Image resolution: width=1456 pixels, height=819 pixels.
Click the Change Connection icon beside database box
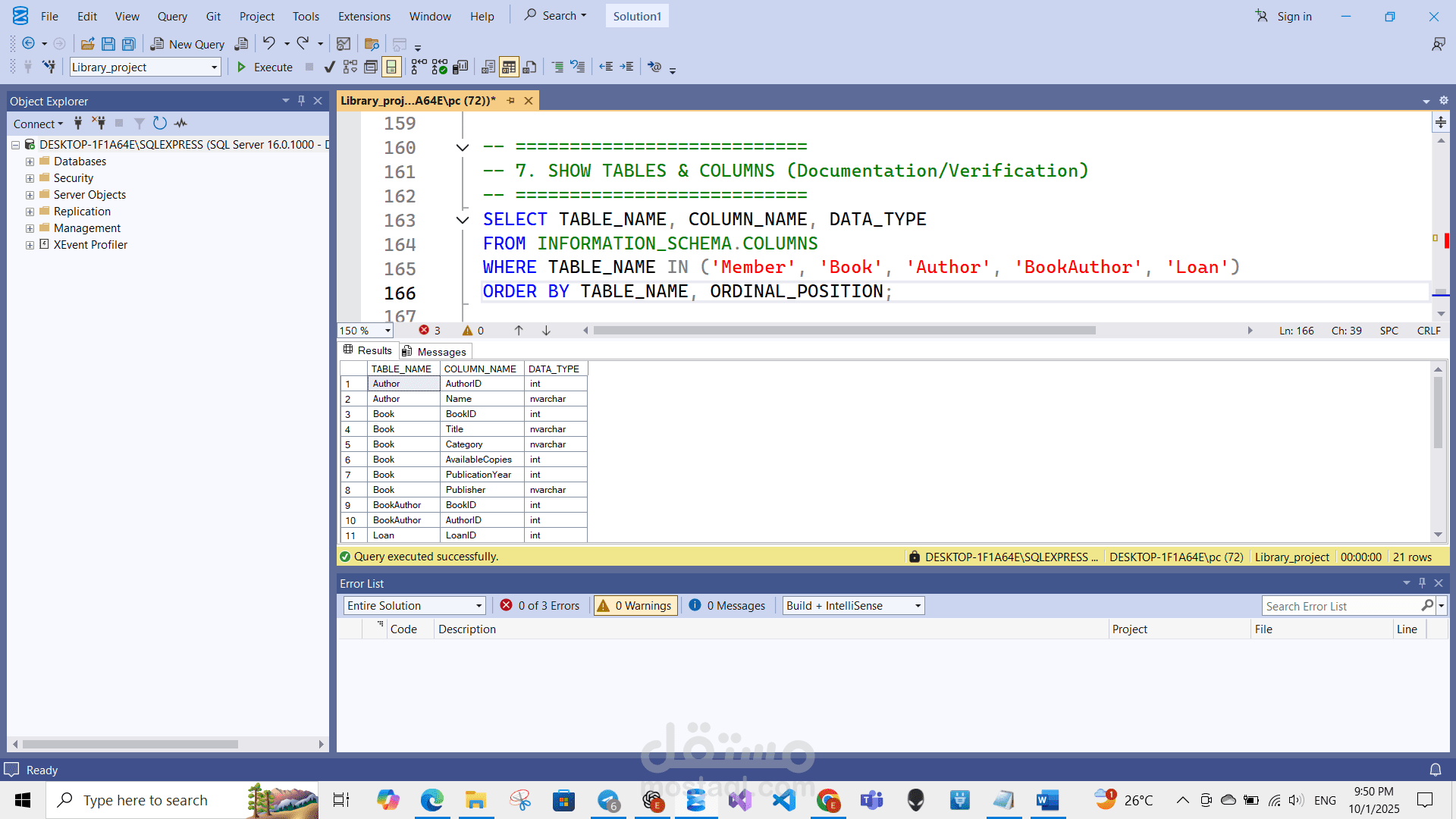coord(49,67)
